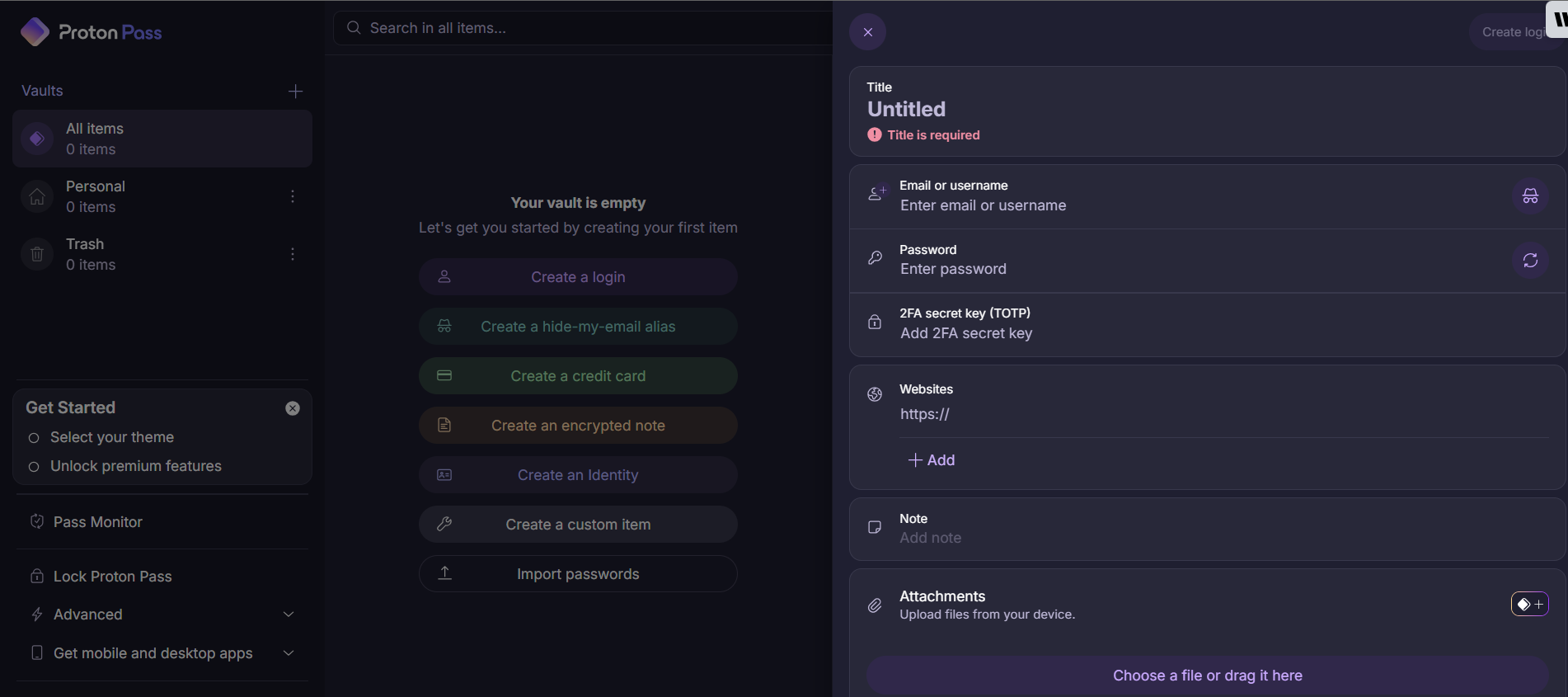Toggle the Select your theme step

(34, 438)
